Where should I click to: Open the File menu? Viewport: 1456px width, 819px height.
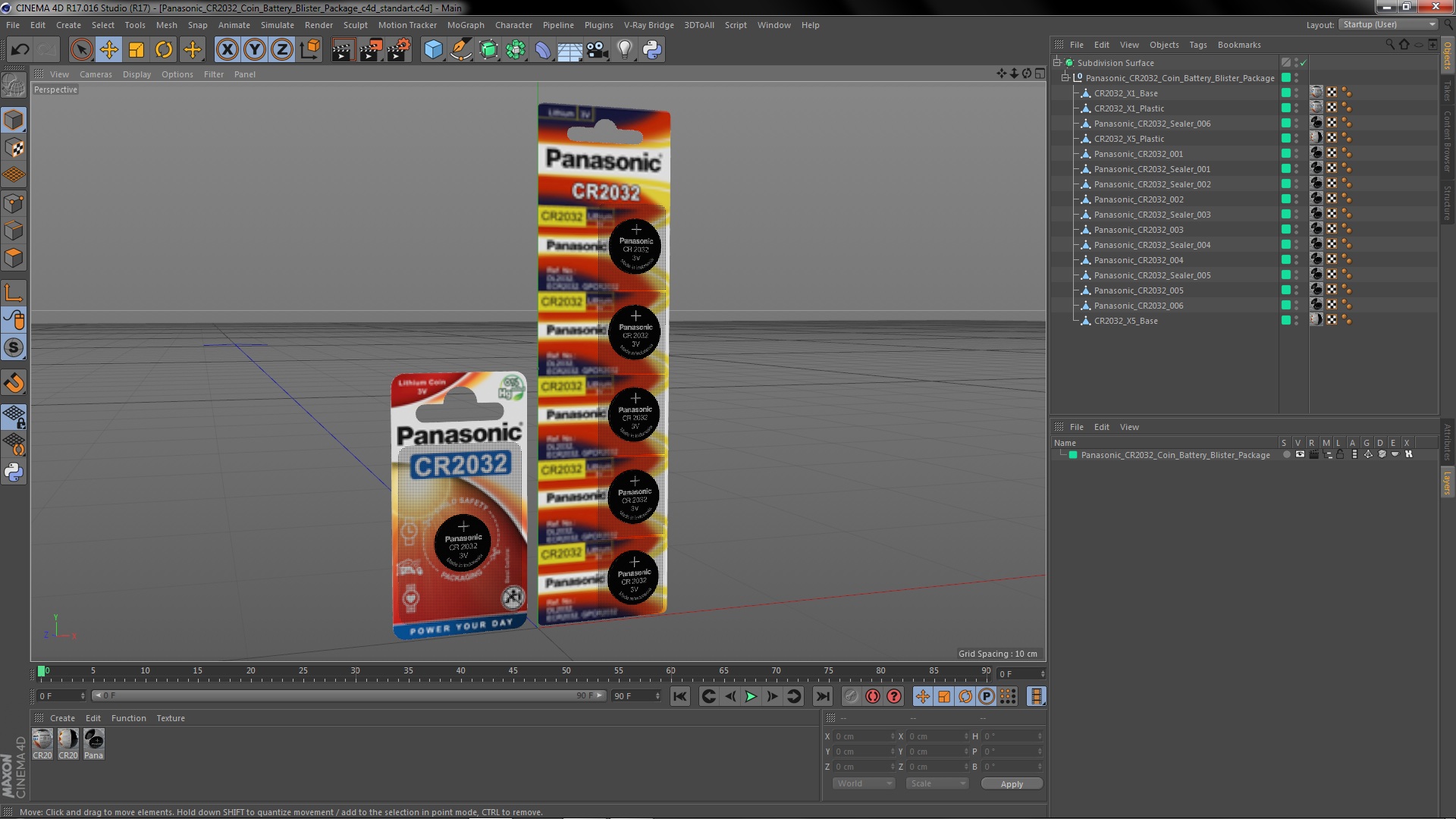pyautogui.click(x=13, y=25)
